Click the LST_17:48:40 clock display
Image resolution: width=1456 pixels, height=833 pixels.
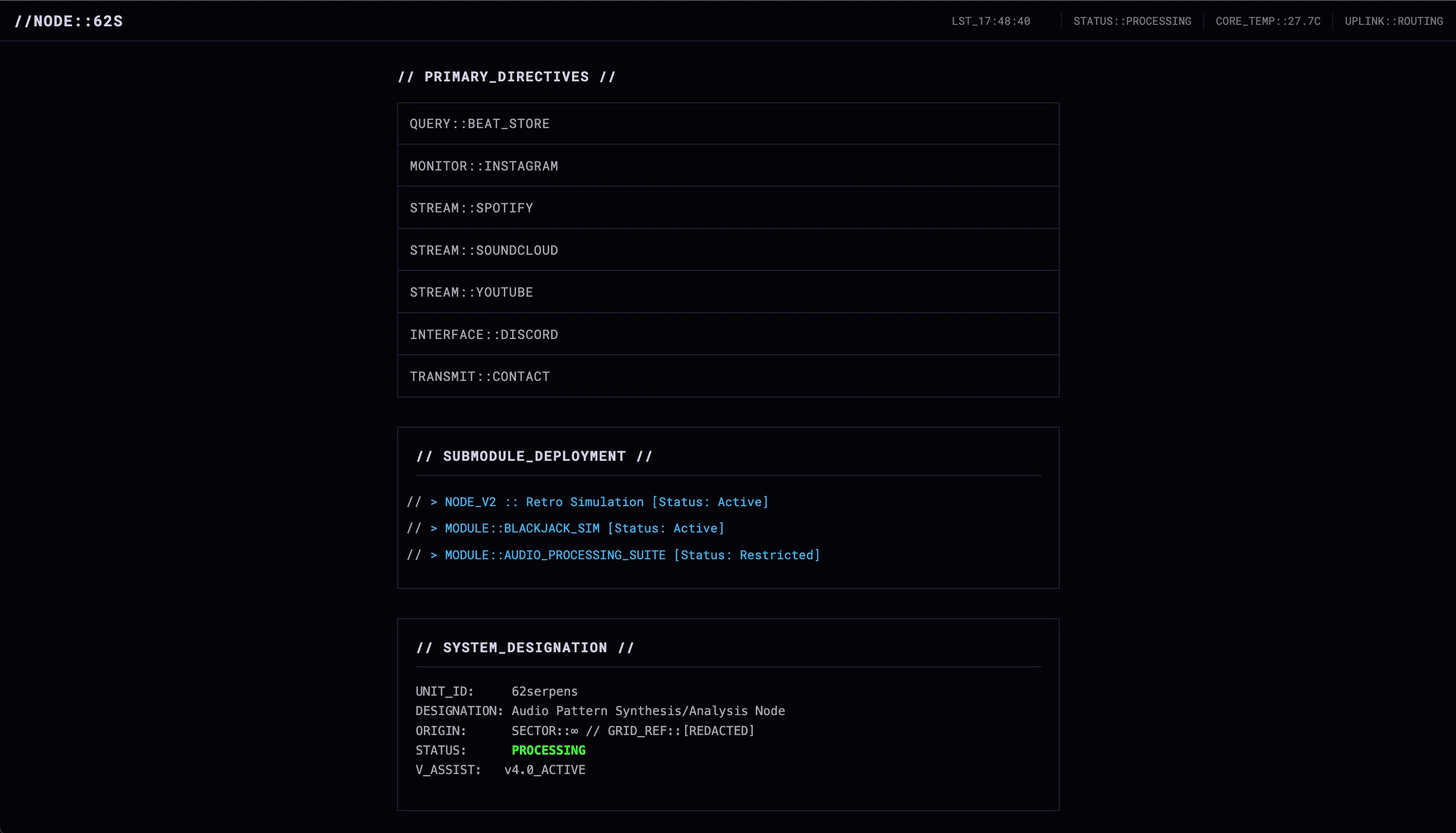(x=991, y=21)
